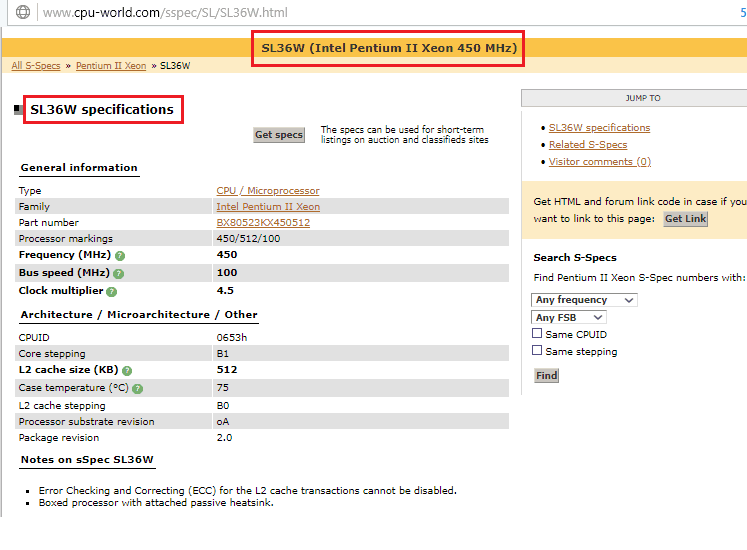Select the Package revision value 2.0
Screen dimensions: 747x550
(x=224, y=438)
